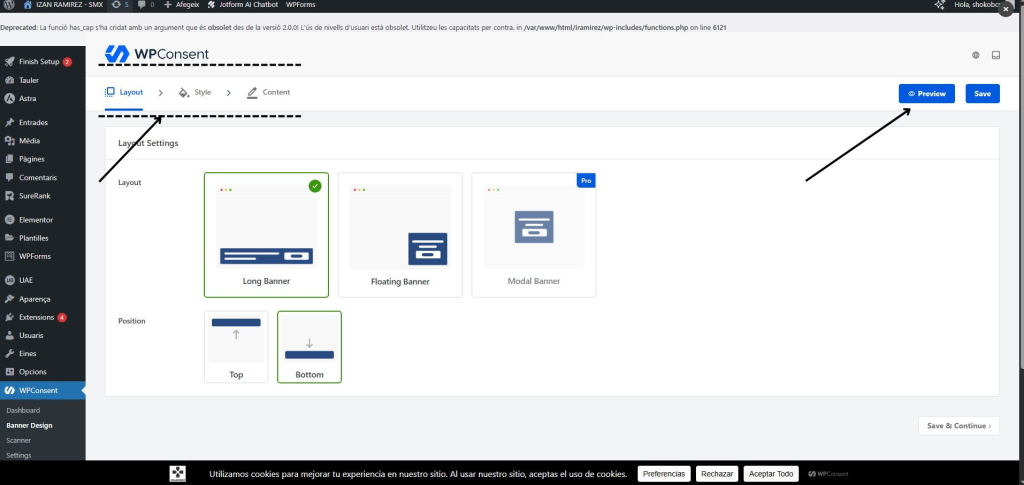
Task: Select the Long Banner layout
Action: 266,235
